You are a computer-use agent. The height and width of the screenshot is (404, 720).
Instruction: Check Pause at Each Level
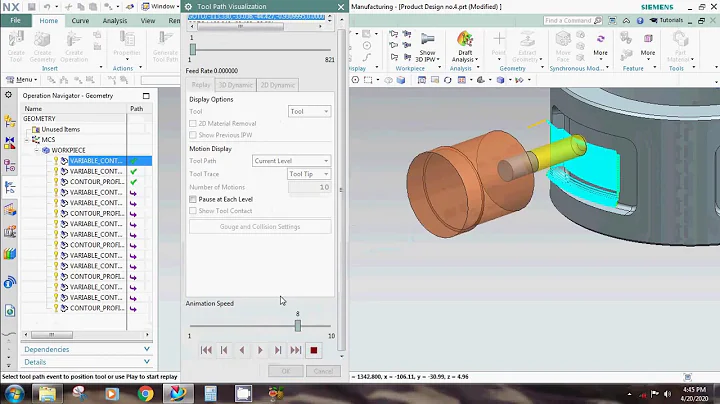tap(193, 199)
